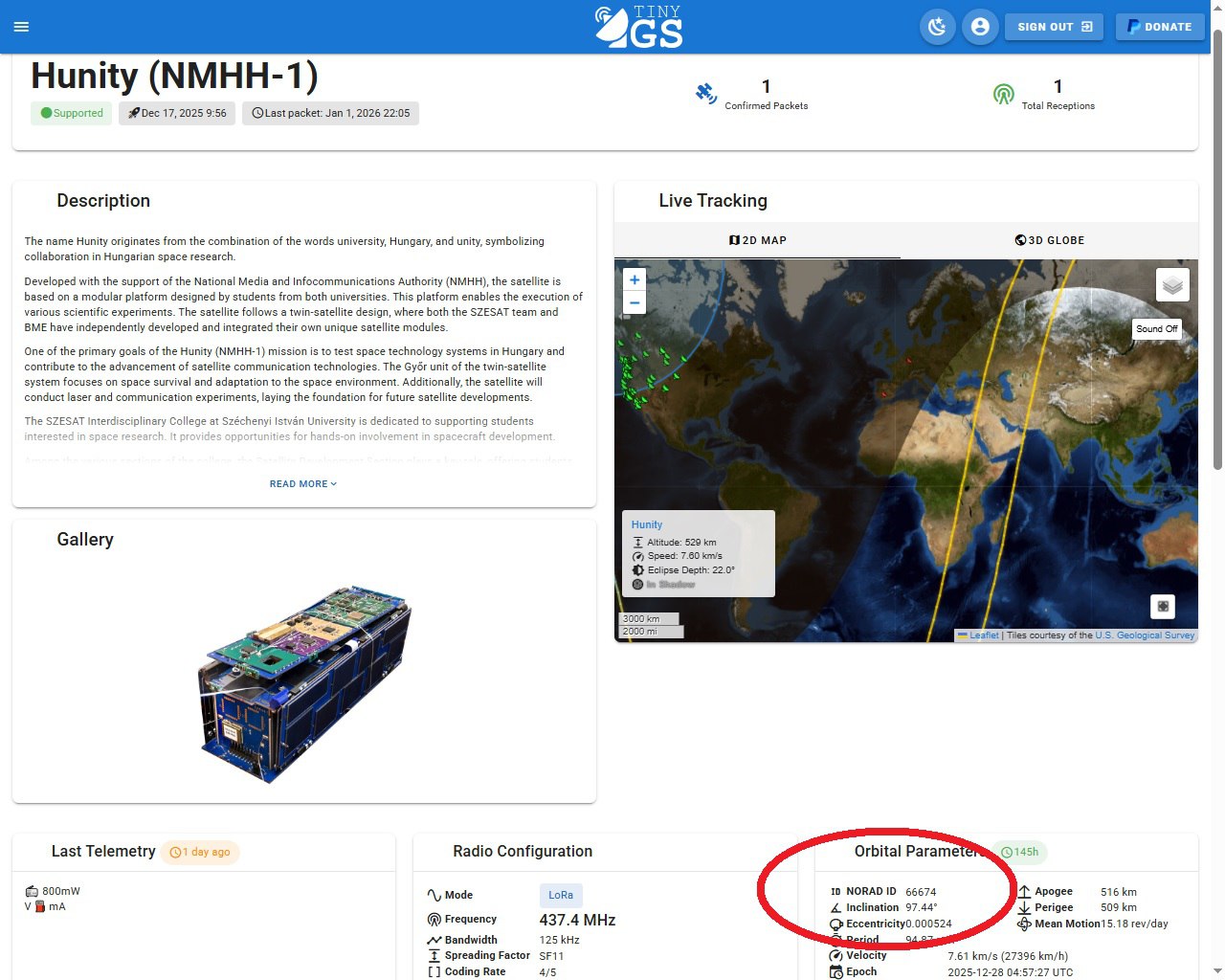Click the Inclination angle icon
The width and height of the screenshot is (1225, 980).
click(835, 908)
